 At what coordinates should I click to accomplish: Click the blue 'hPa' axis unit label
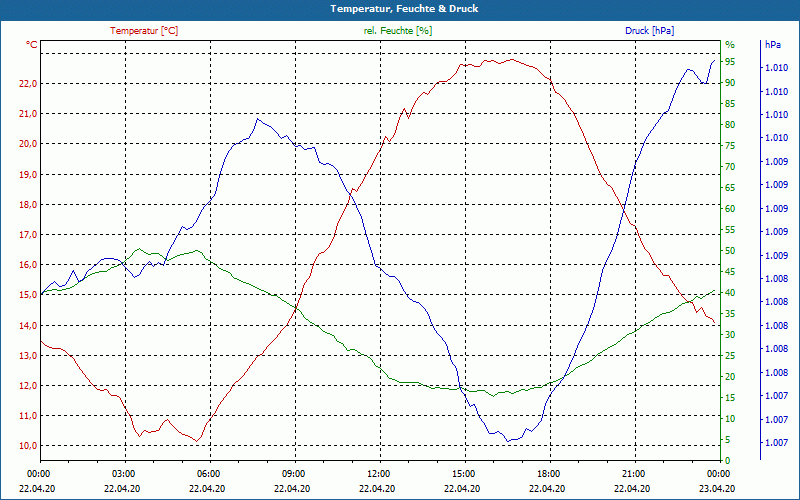click(772, 45)
